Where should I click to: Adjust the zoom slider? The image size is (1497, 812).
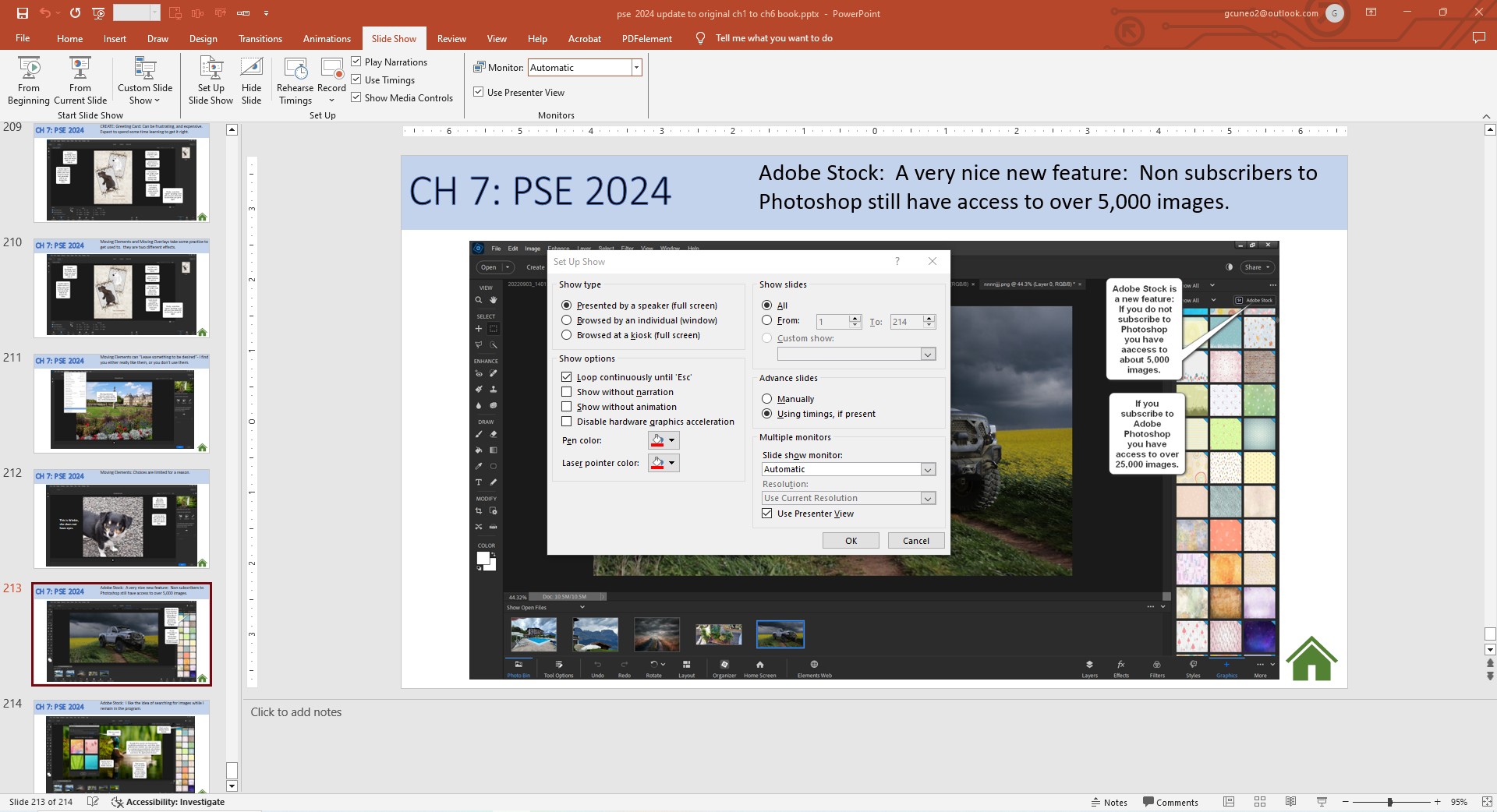[1390, 802]
